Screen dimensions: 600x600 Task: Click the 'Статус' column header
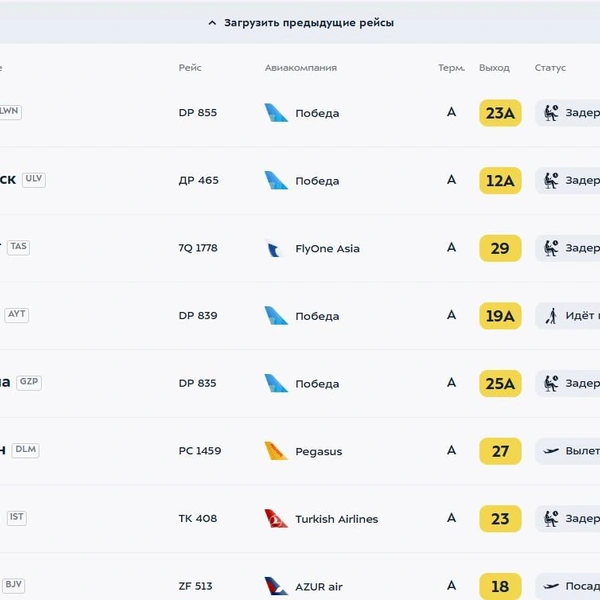coord(550,68)
